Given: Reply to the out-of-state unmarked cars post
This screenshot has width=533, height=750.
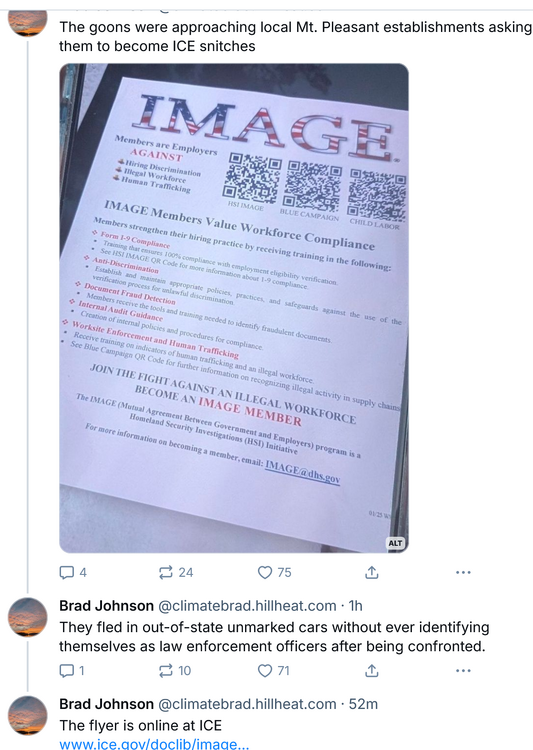Looking at the screenshot, I should pyautogui.click(x=72, y=671).
